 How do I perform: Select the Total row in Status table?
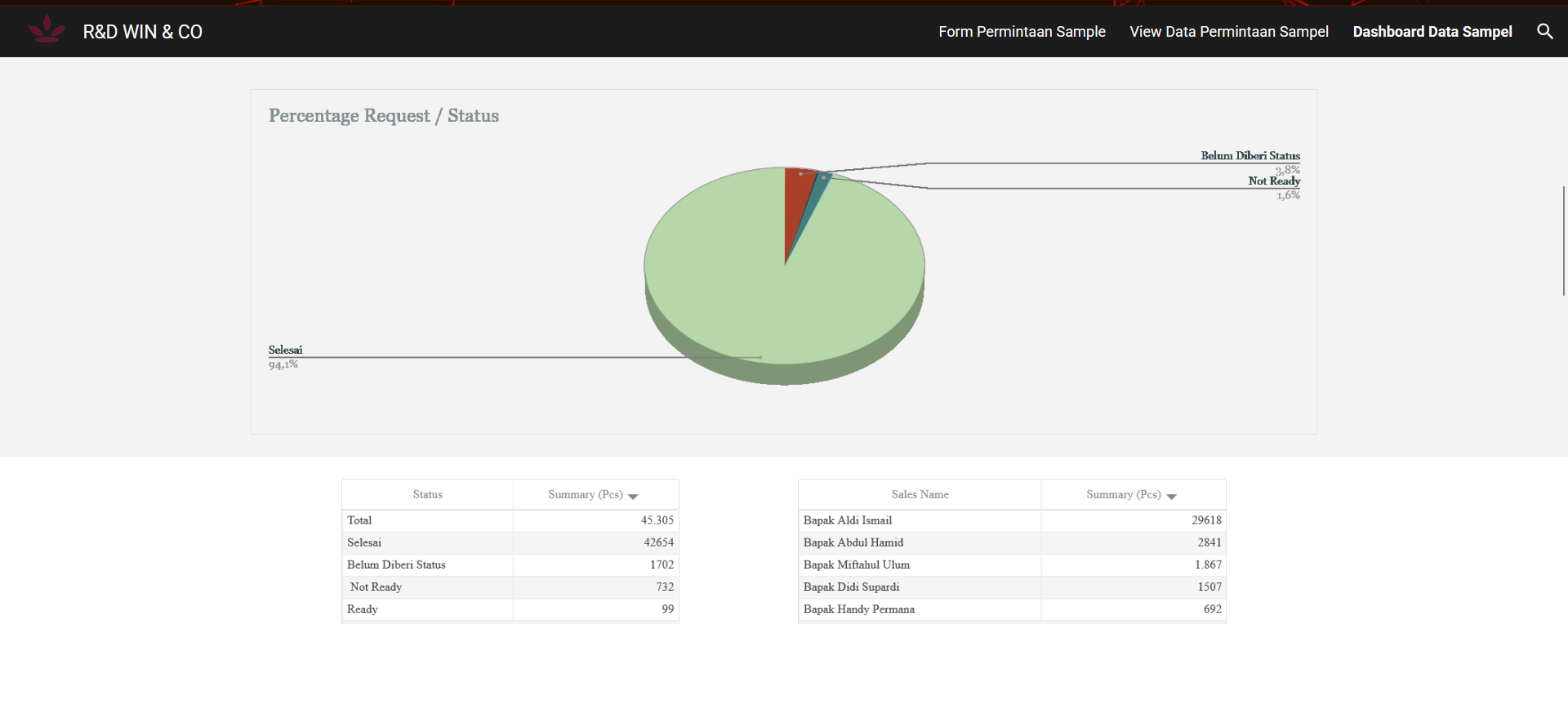[x=359, y=520]
